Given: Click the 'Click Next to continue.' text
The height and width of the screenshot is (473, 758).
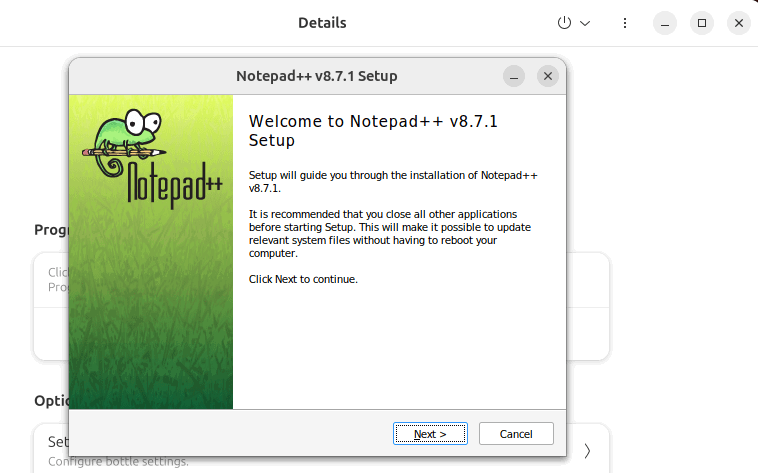Looking at the screenshot, I should click(303, 279).
